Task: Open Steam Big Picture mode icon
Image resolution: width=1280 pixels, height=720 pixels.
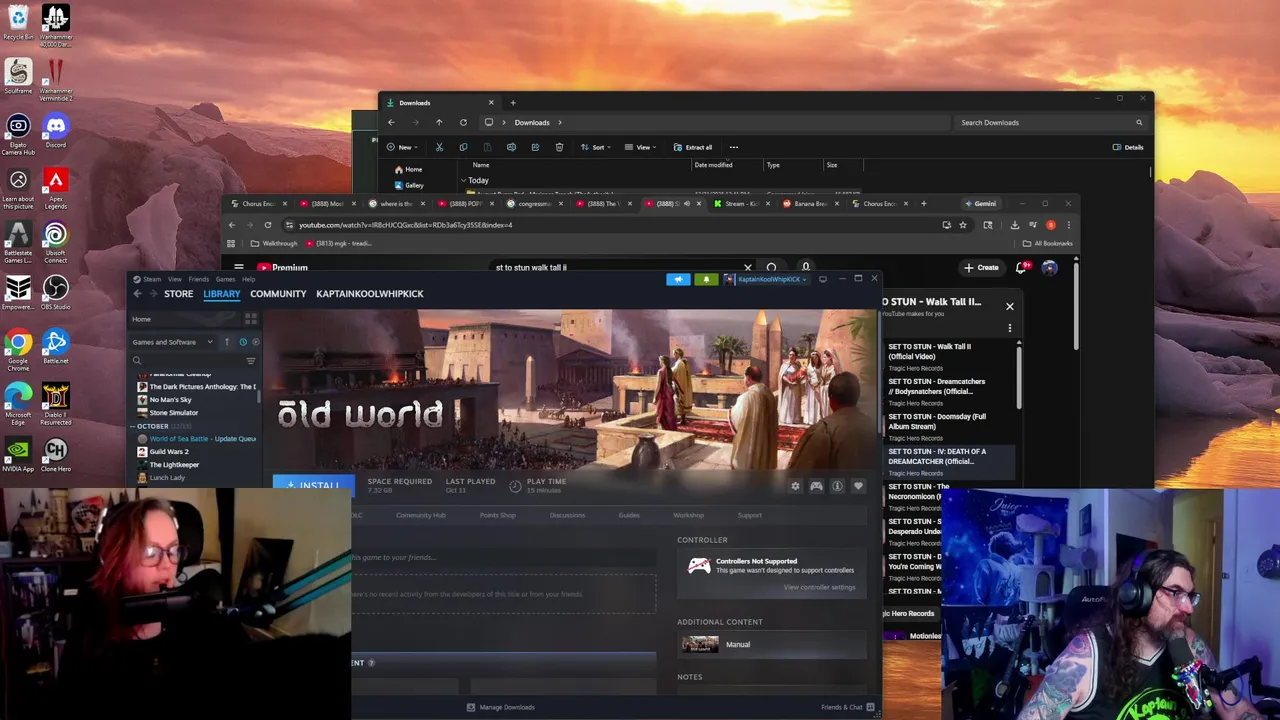Action: pos(823,279)
